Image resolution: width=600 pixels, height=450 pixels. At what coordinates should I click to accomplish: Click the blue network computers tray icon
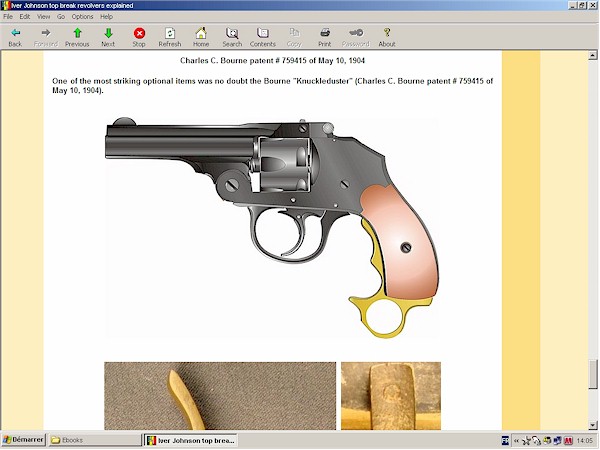[x=558, y=441]
